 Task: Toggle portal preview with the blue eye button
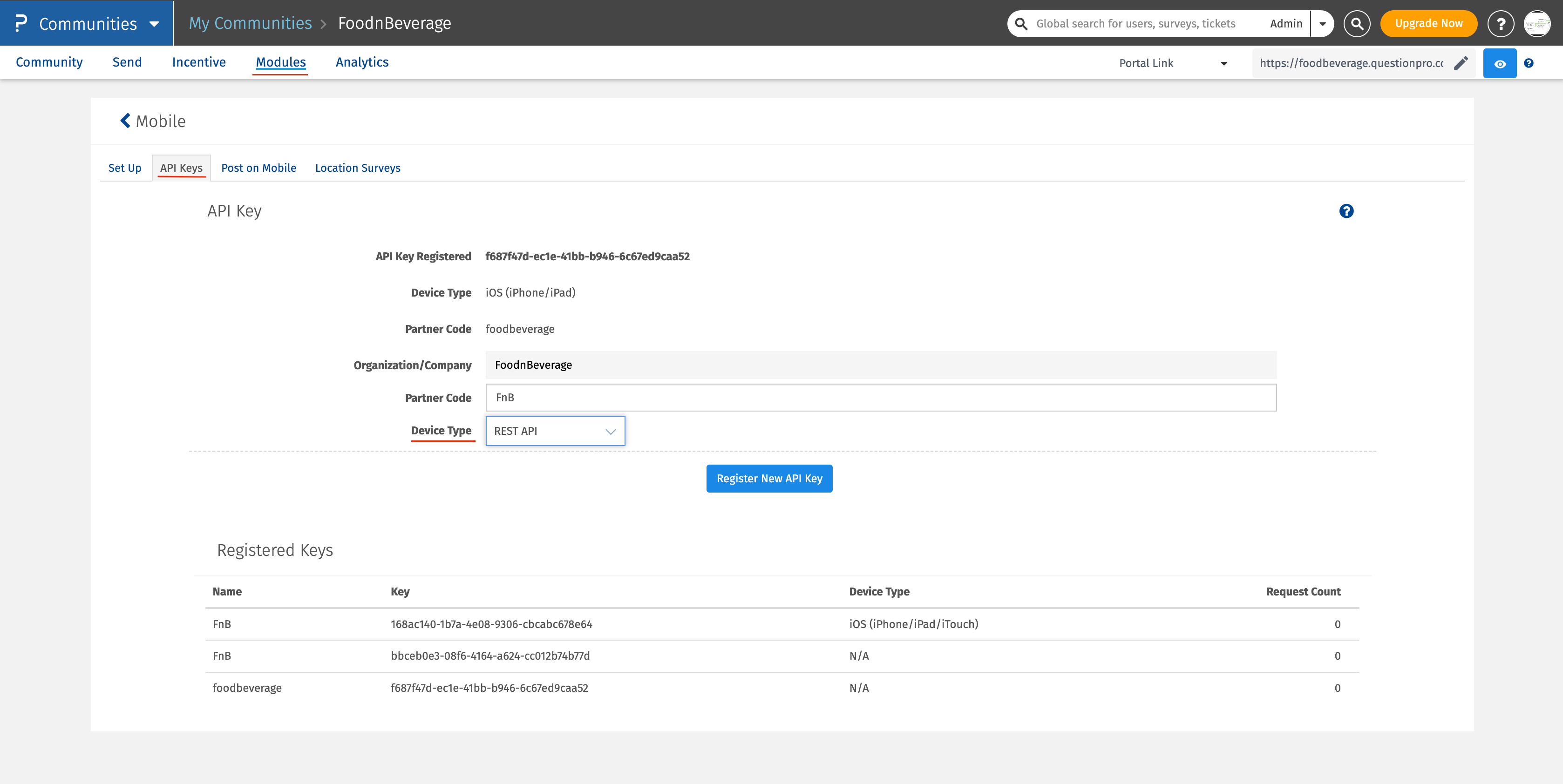(x=1499, y=64)
